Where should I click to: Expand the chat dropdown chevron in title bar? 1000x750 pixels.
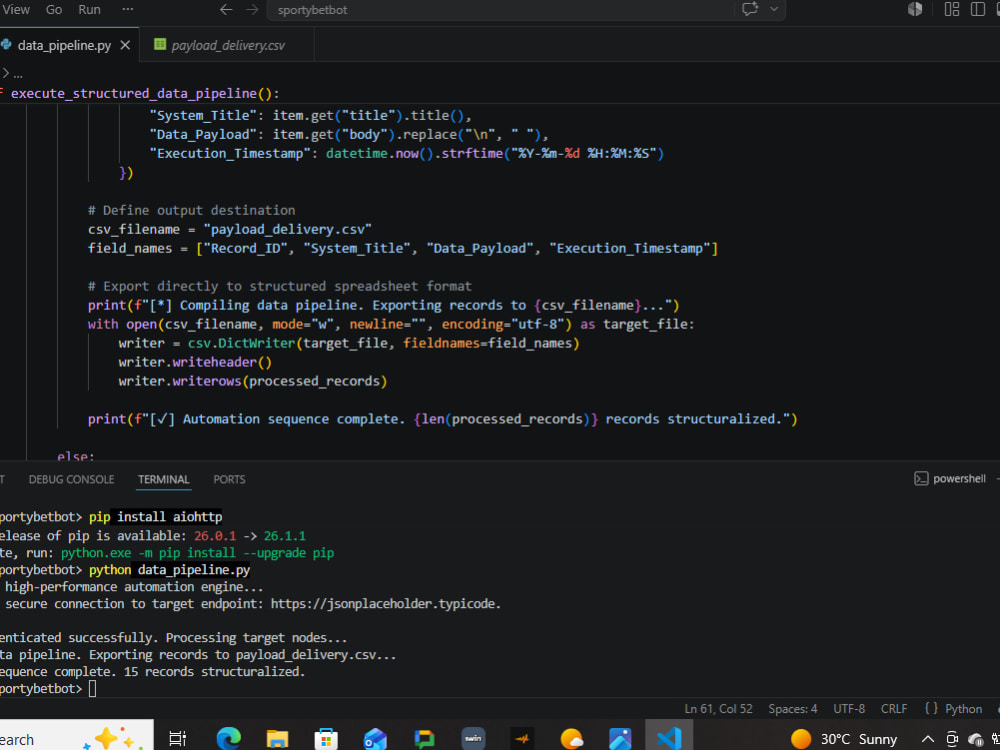pyautogui.click(x=774, y=10)
